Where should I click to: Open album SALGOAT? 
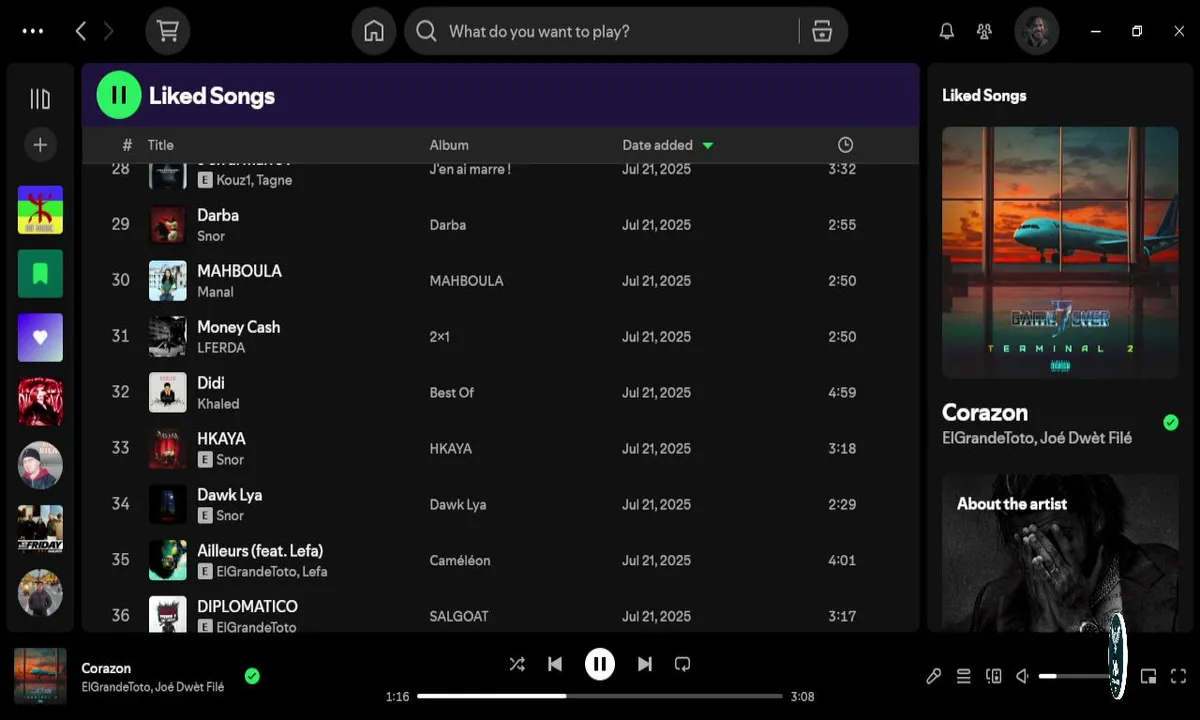459,617
